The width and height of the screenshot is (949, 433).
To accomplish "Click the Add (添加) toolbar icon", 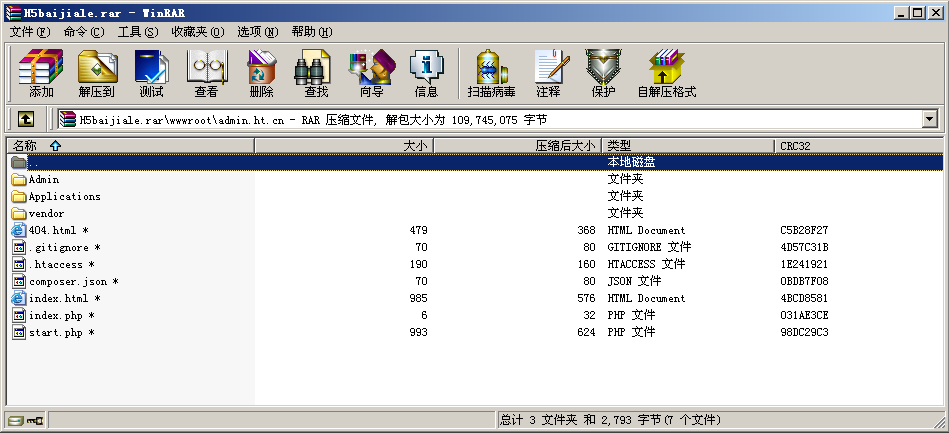I will [x=41, y=74].
